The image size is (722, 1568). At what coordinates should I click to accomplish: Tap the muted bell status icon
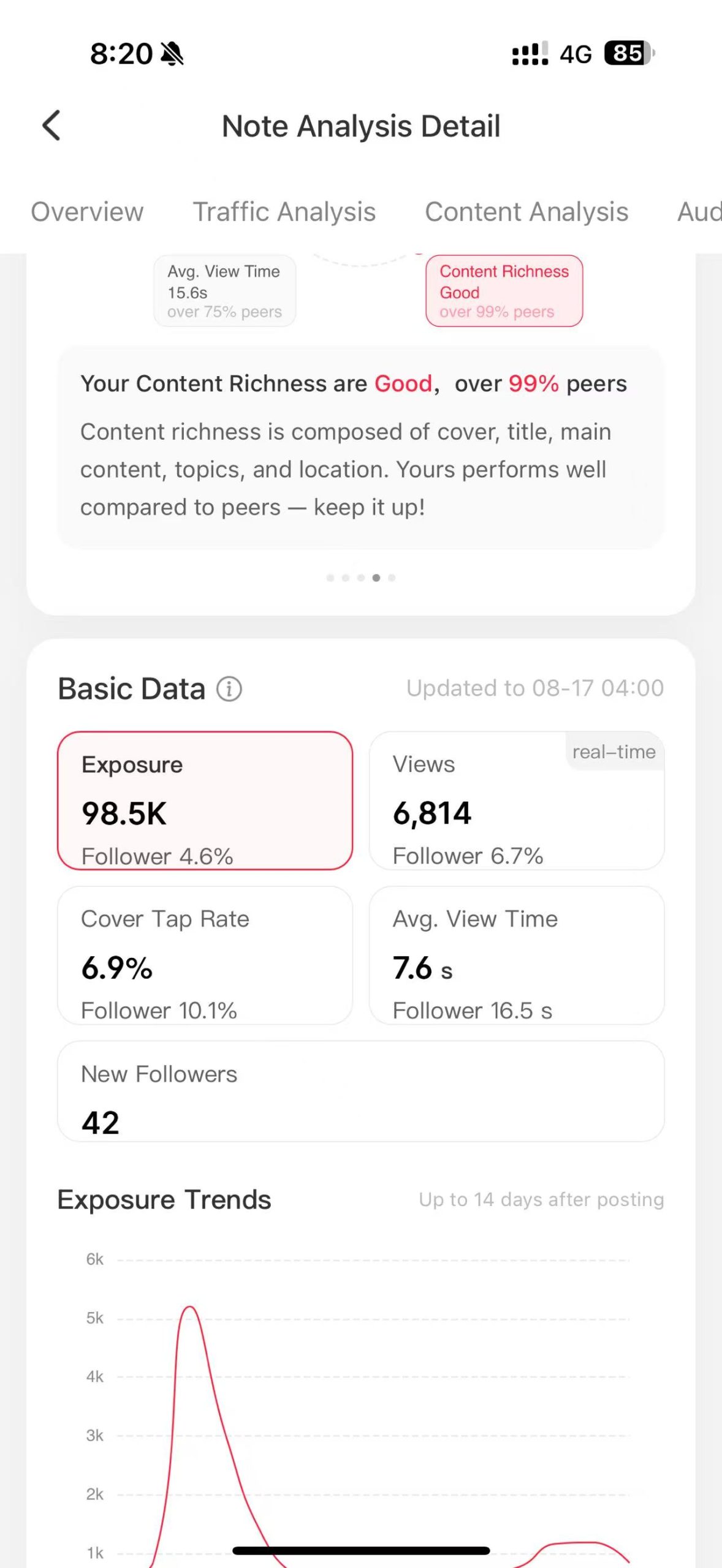click(172, 54)
